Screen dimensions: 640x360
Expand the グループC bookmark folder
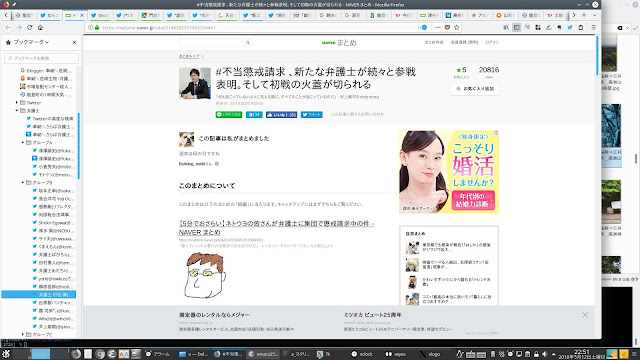(23, 334)
